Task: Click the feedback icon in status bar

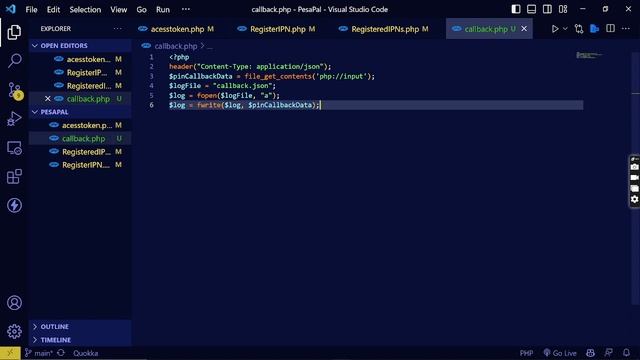Action: (x=609, y=353)
